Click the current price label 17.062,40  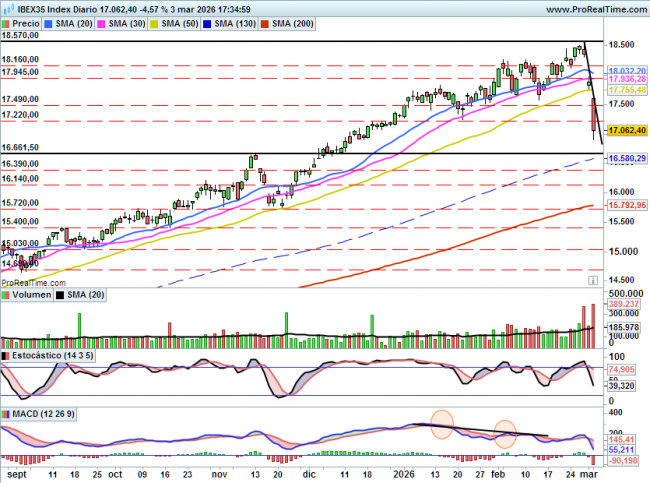(627, 130)
